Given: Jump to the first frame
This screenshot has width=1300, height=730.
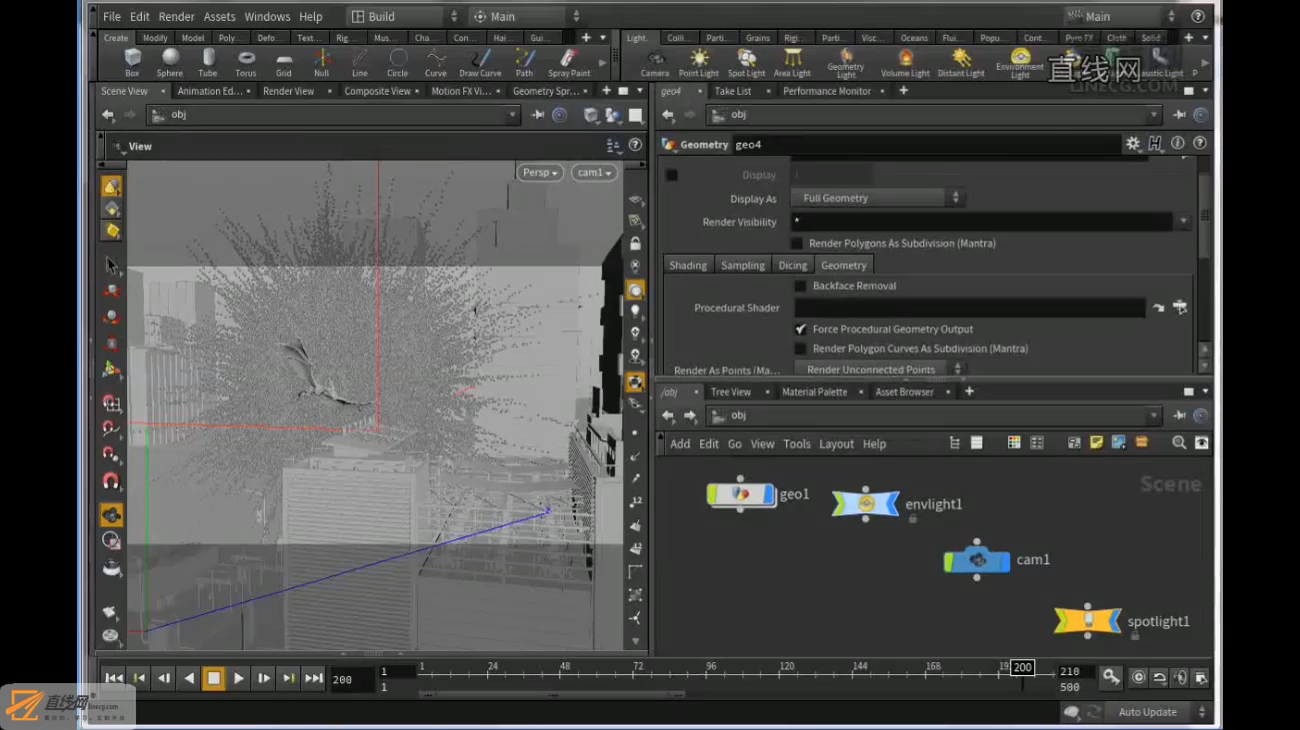Looking at the screenshot, I should pos(114,678).
